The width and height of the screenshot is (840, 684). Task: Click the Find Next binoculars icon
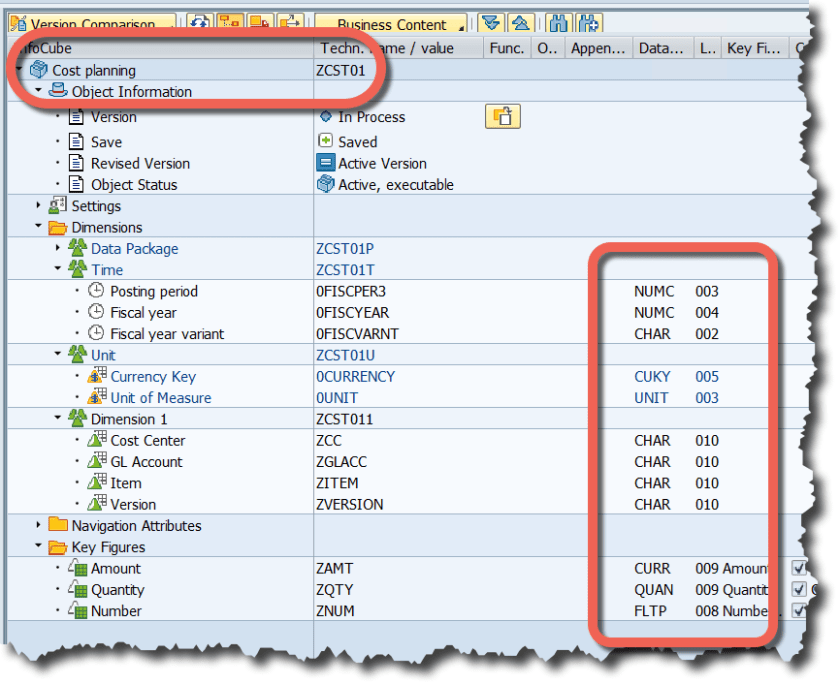(590, 23)
